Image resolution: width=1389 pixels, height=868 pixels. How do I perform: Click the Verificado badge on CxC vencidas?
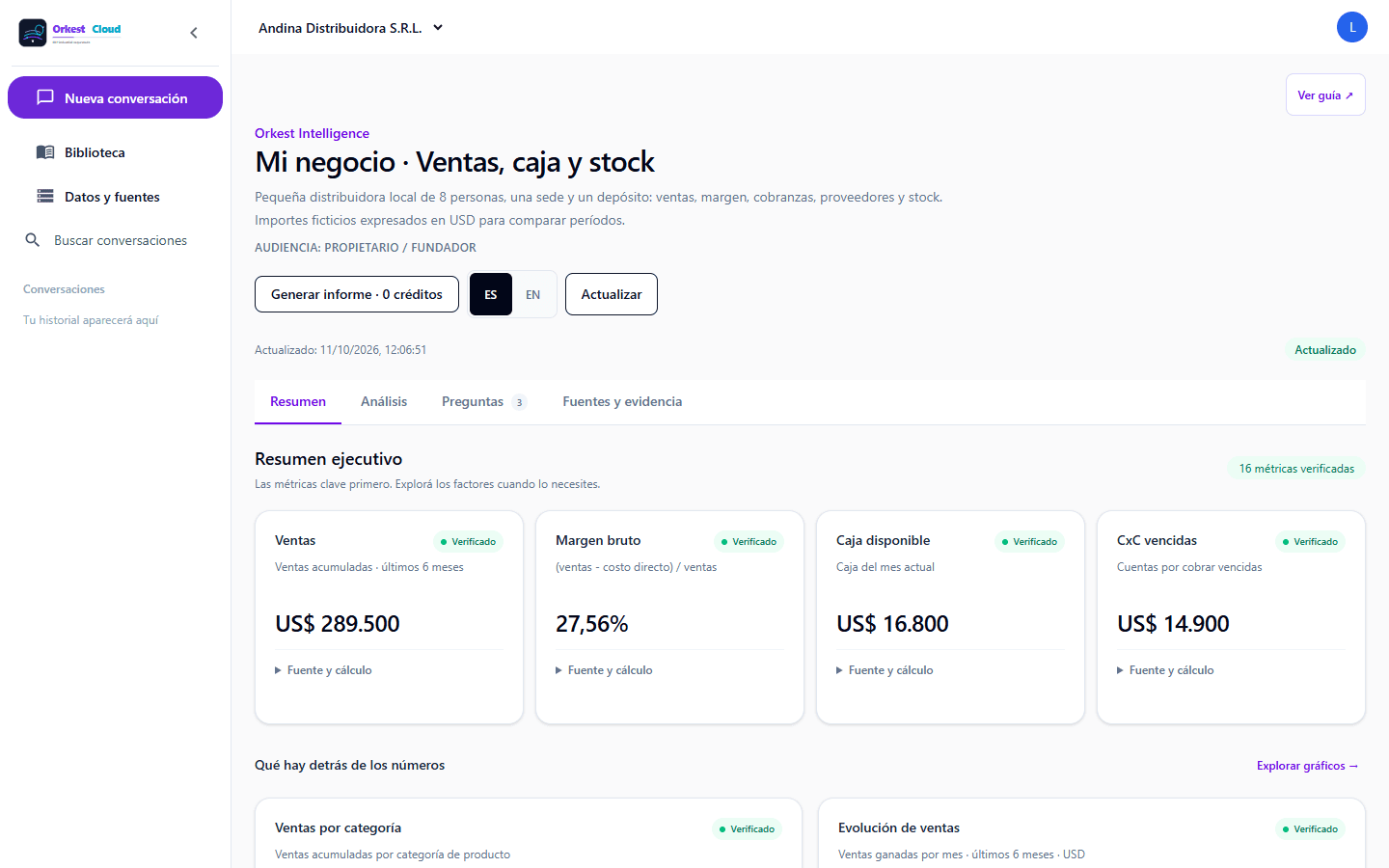click(1310, 542)
